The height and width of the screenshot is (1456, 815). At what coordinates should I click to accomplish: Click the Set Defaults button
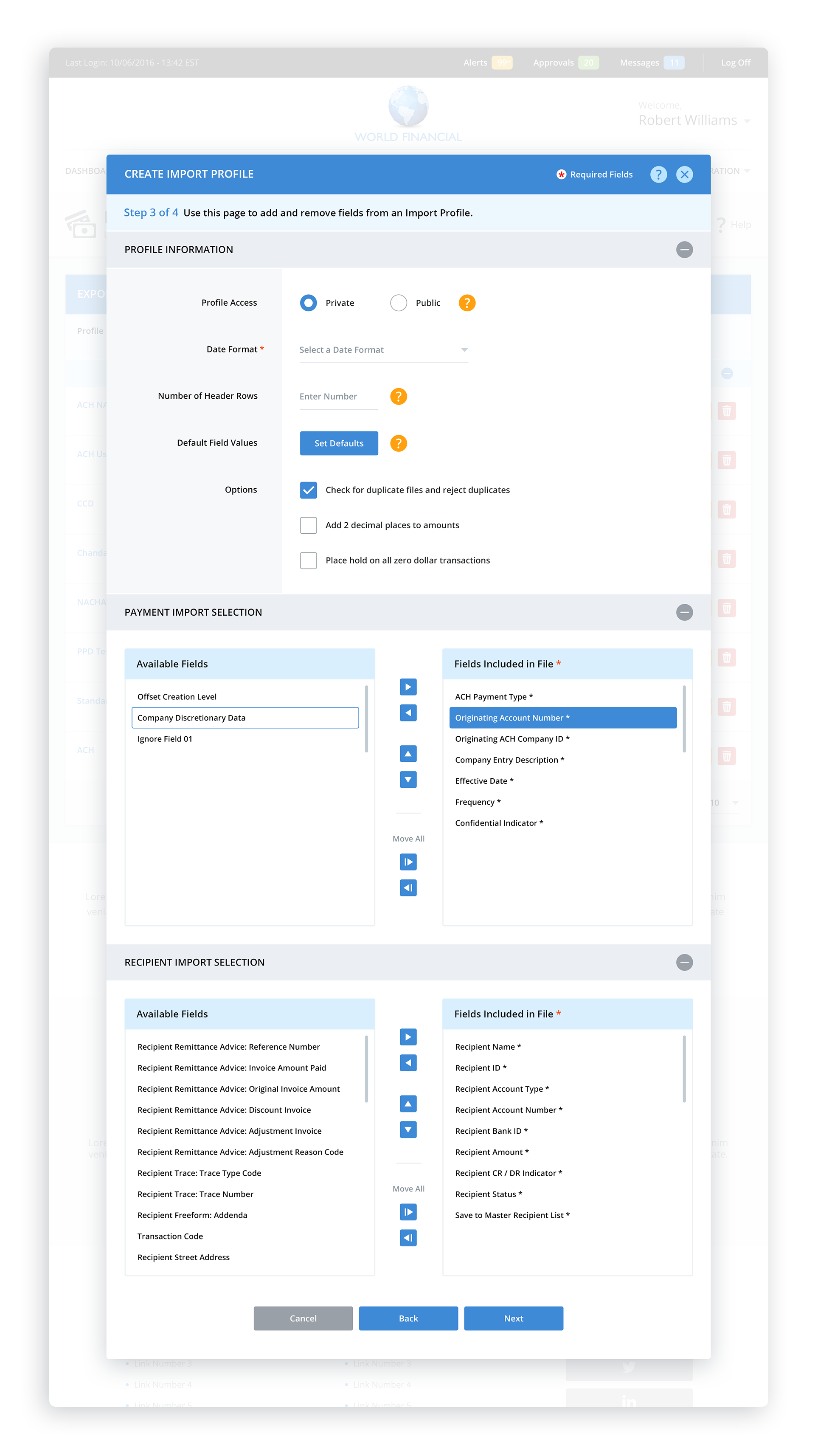coord(339,443)
